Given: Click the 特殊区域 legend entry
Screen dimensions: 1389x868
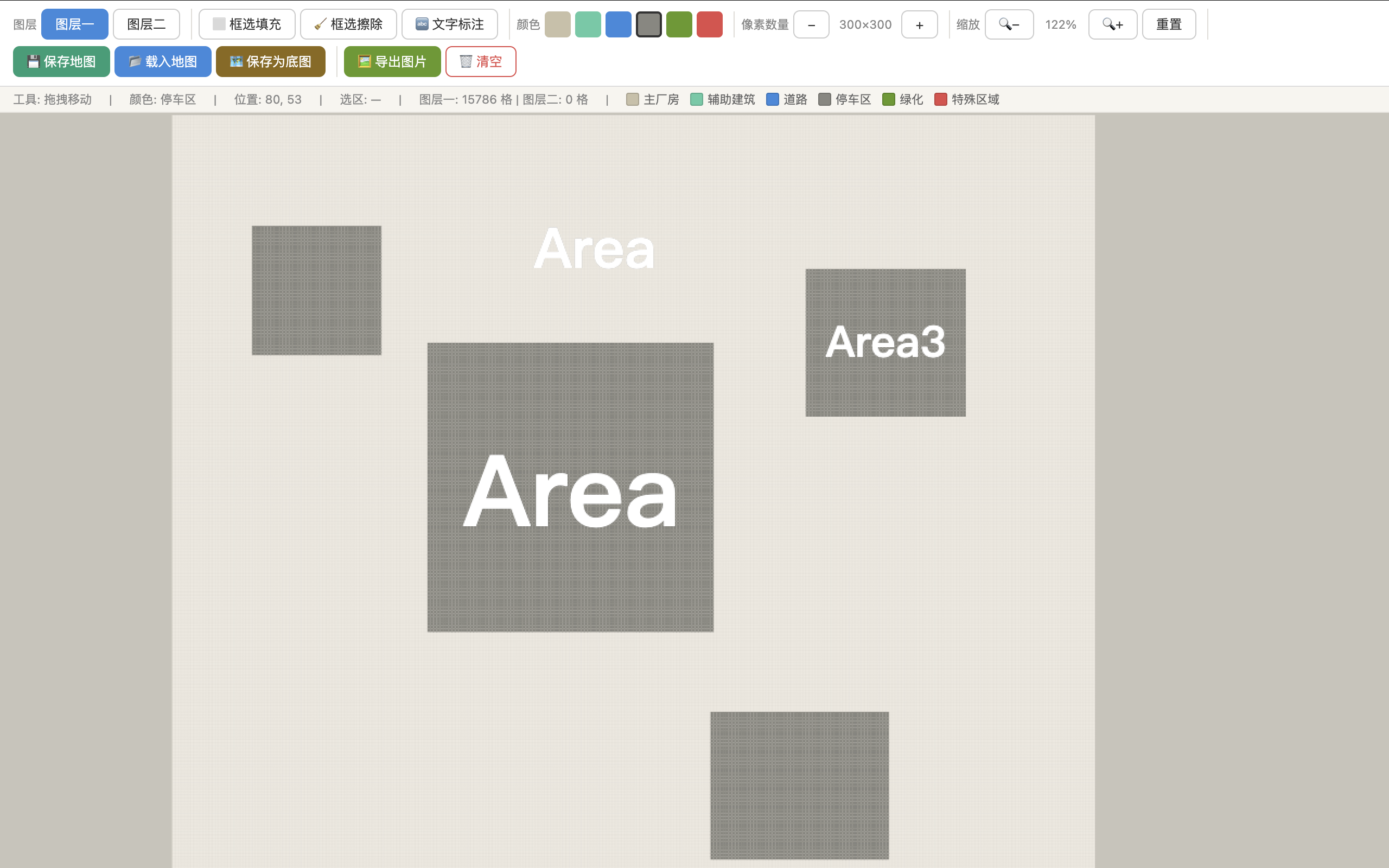Looking at the screenshot, I should [x=967, y=99].
